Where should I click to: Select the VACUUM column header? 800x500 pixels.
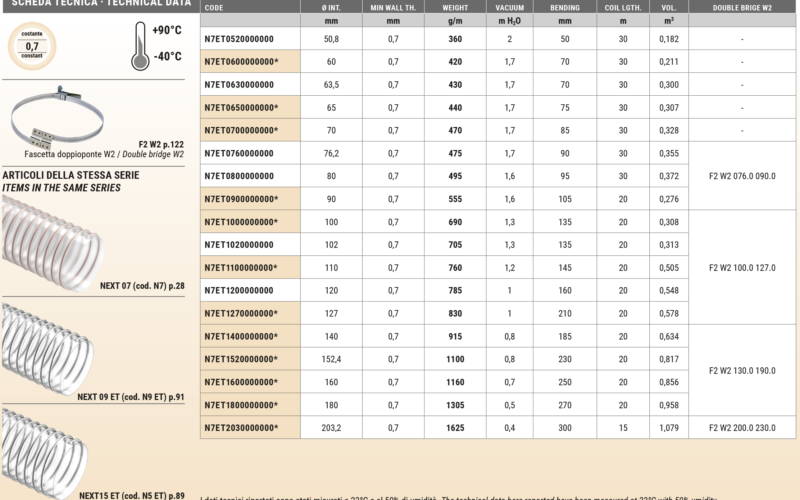pos(509,7)
